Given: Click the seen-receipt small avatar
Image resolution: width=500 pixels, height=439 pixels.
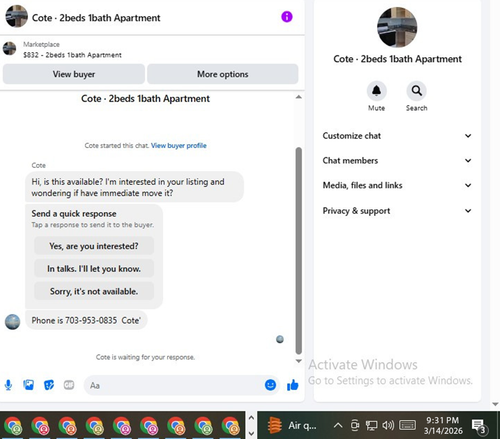Looking at the screenshot, I should pyautogui.click(x=280, y=339).
